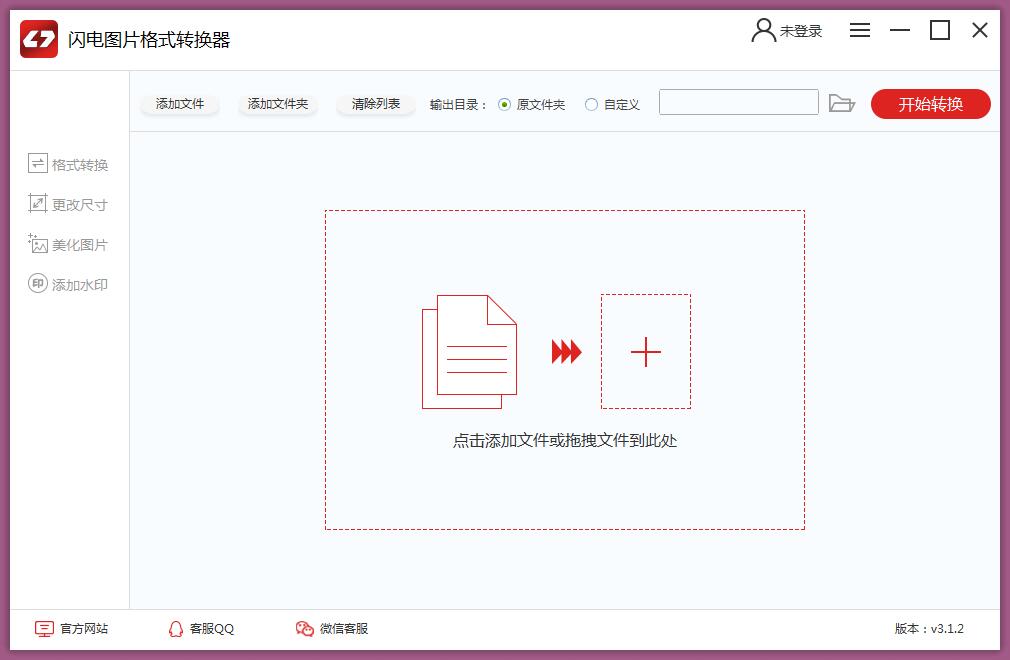Start conversion with the 开始转换 button
The image size is (1010, 660).
pyautogui.click(x=930, y=102)
